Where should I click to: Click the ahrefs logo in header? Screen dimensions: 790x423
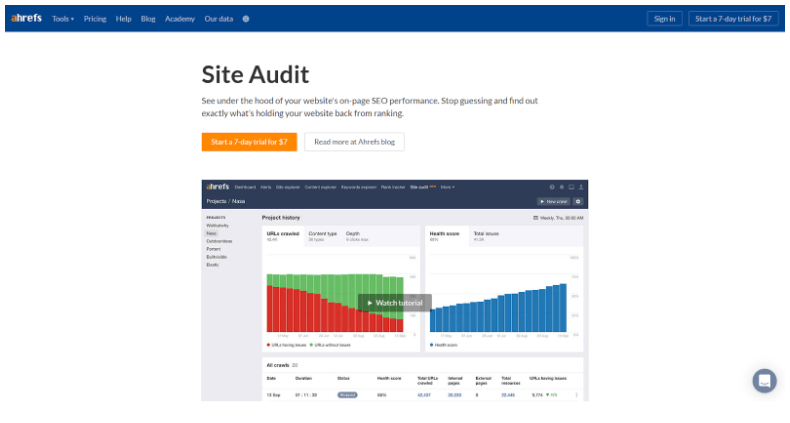click(26, 18)
